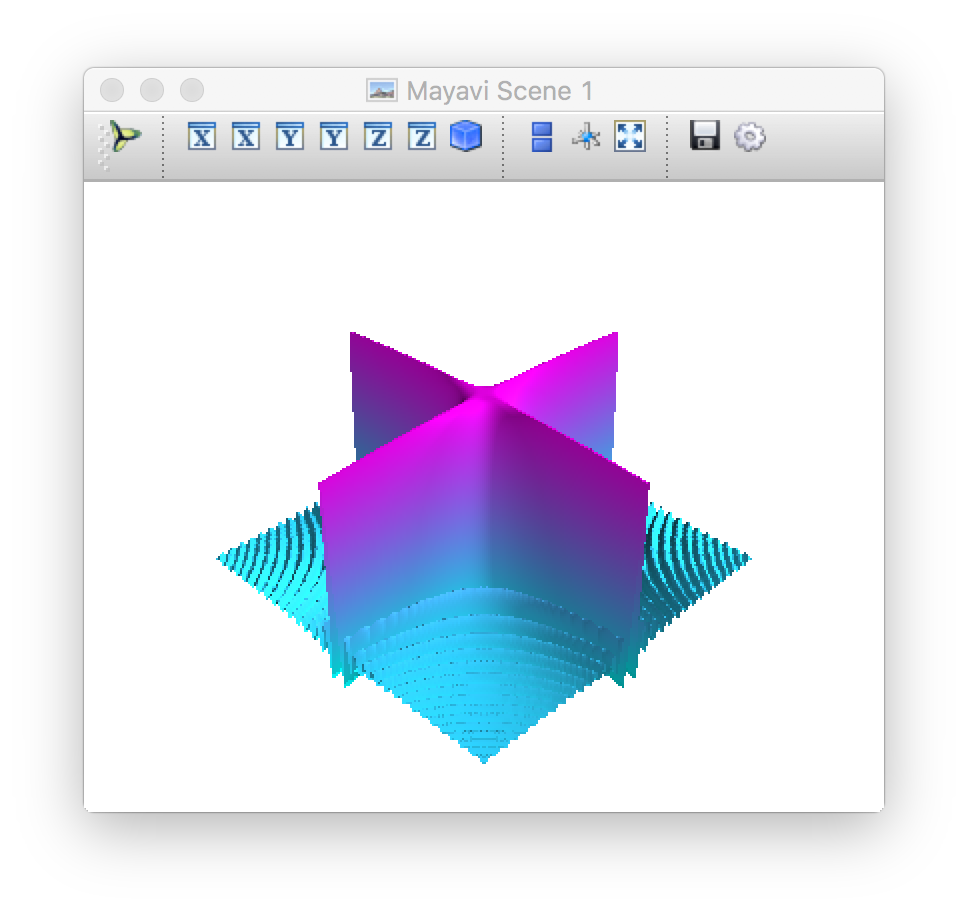Viewport: 968px width, 912px height.
Task: Click the Mayavi Scene 1 window title
Action: point(499,91)
